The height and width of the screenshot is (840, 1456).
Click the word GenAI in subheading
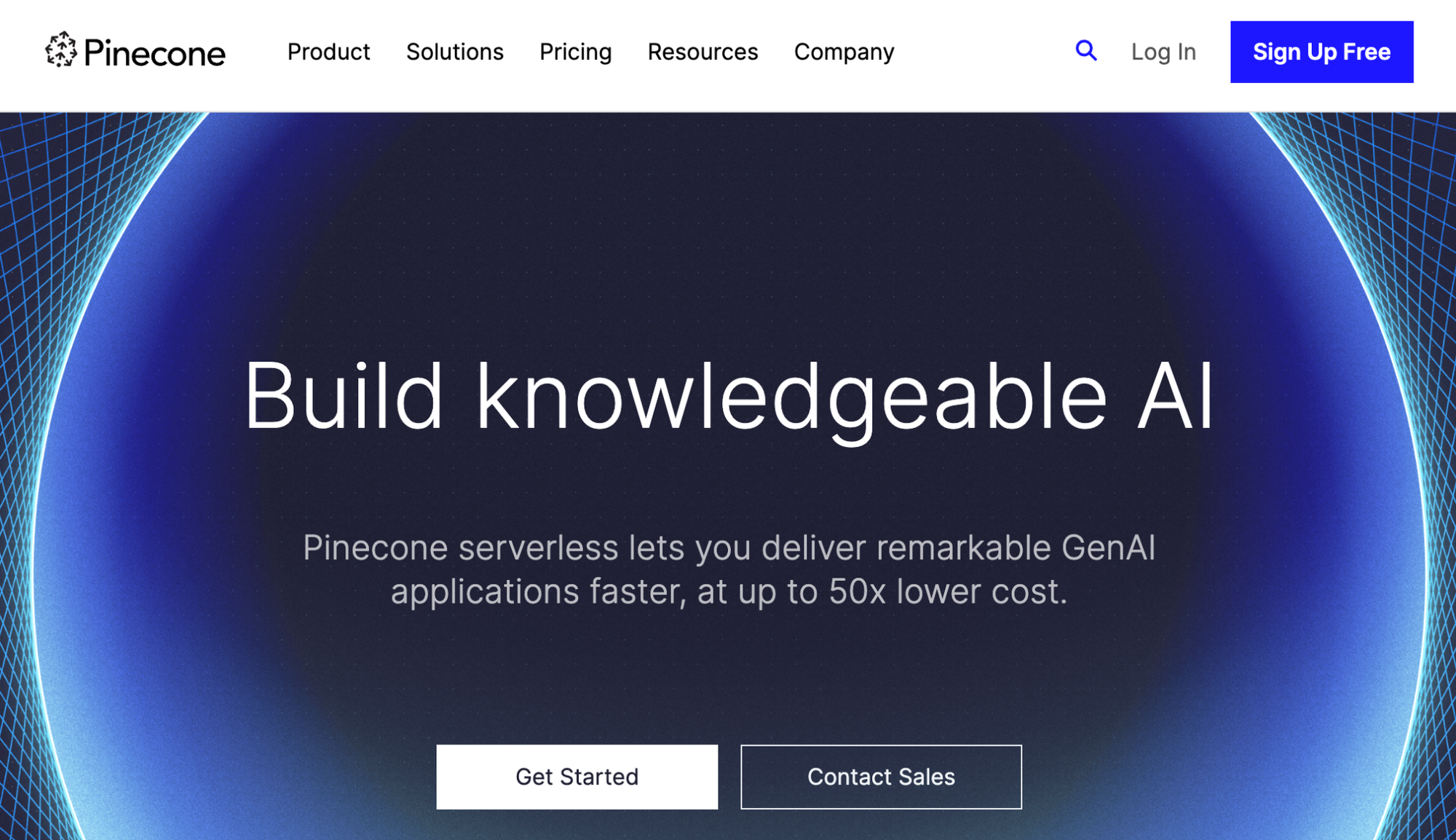(x=1108, y=547)
